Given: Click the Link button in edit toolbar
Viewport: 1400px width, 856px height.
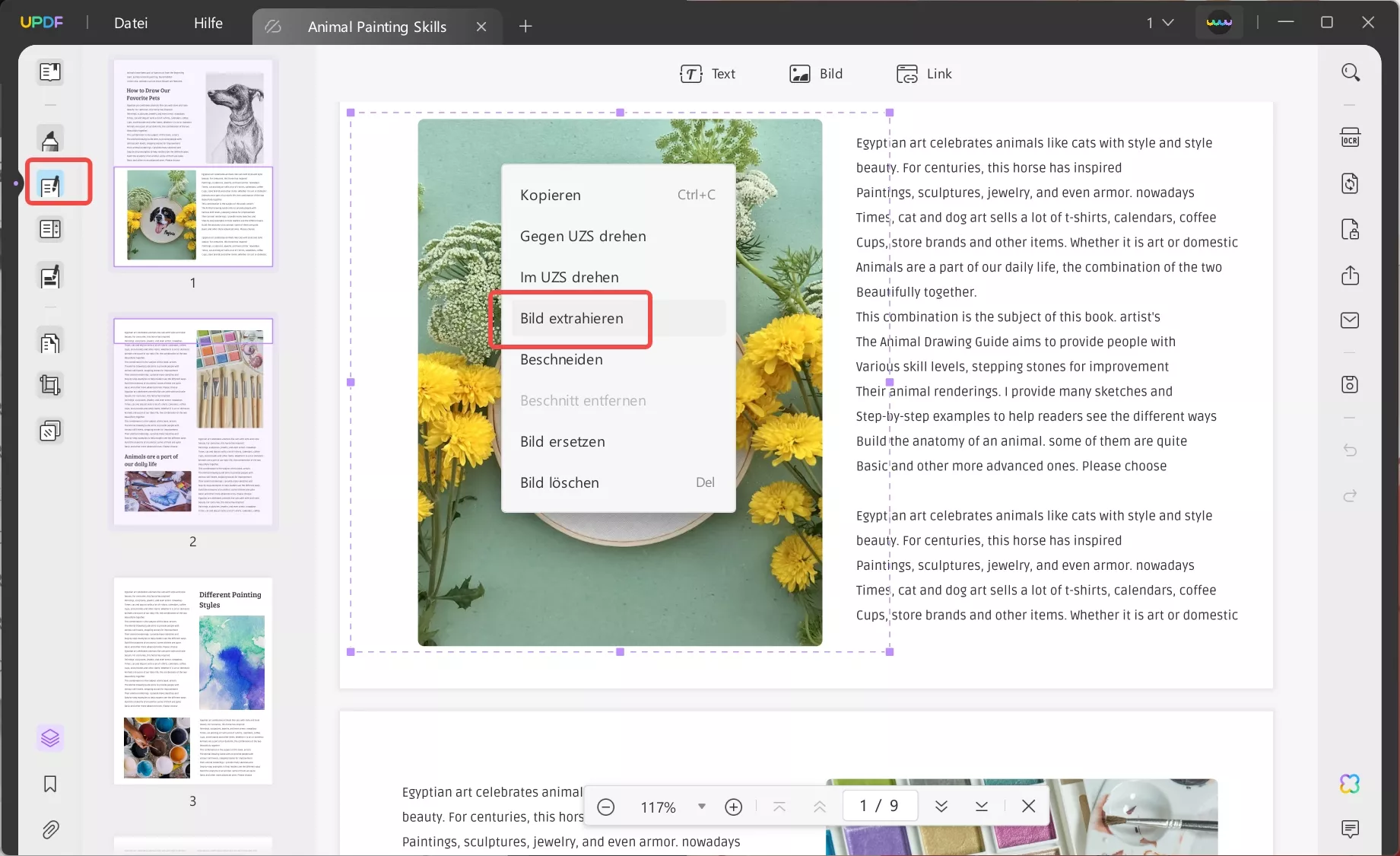Looking at the screenshot, I should coord(924,74).
